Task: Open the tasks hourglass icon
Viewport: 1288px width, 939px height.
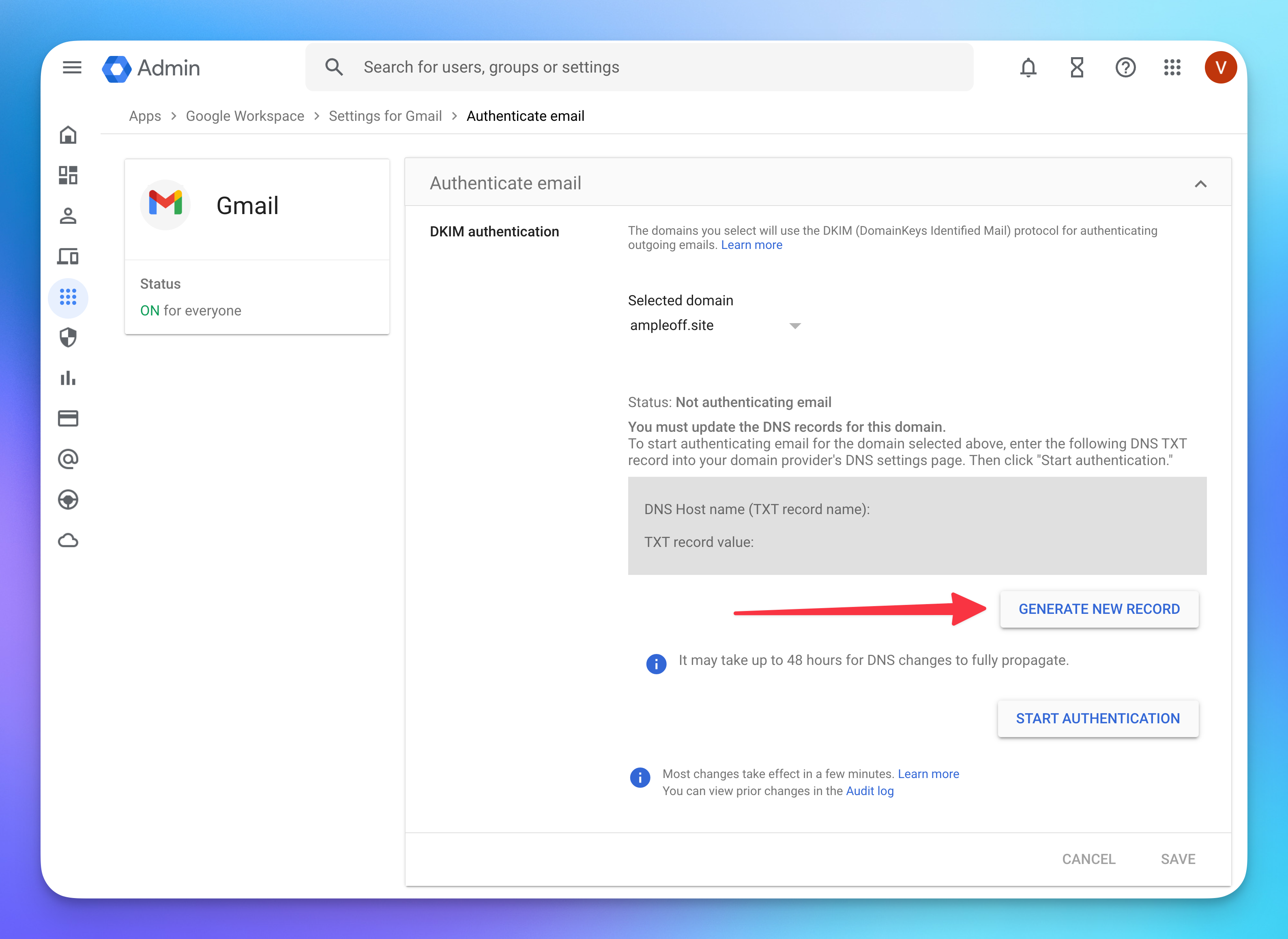Action: [x=1077, y=68]
